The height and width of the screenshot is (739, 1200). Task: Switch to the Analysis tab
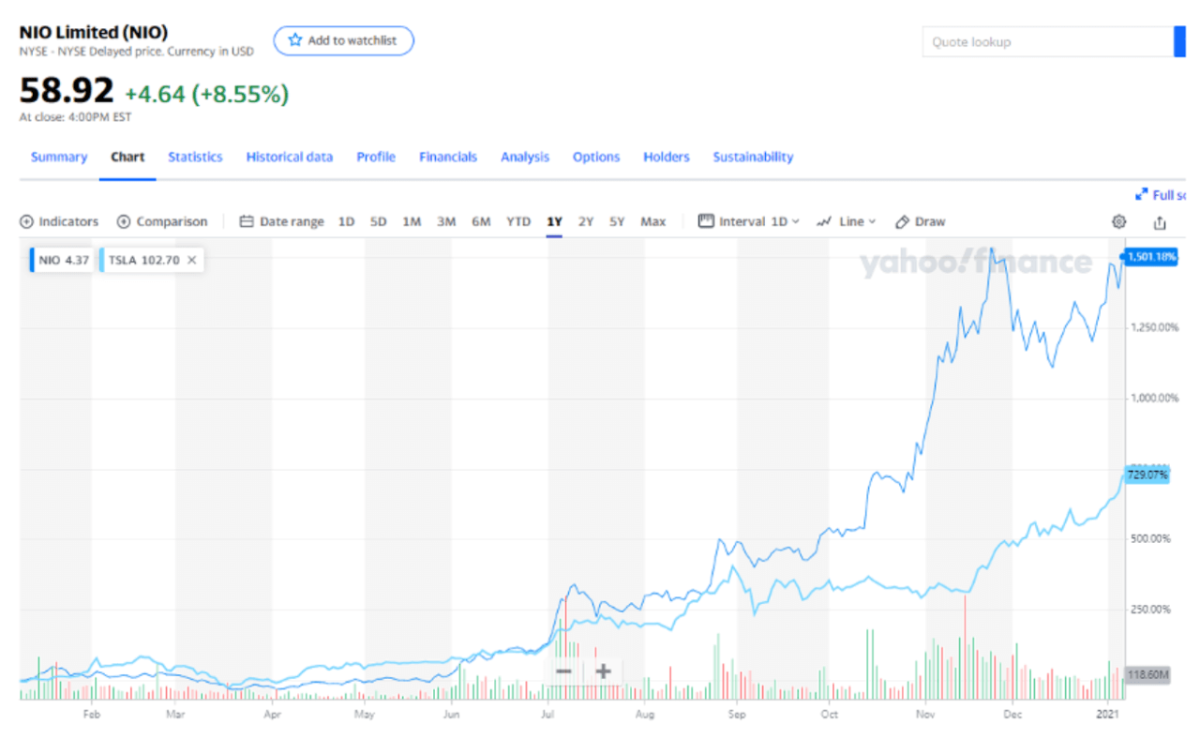pyautogui.click(x=525, y=157)
